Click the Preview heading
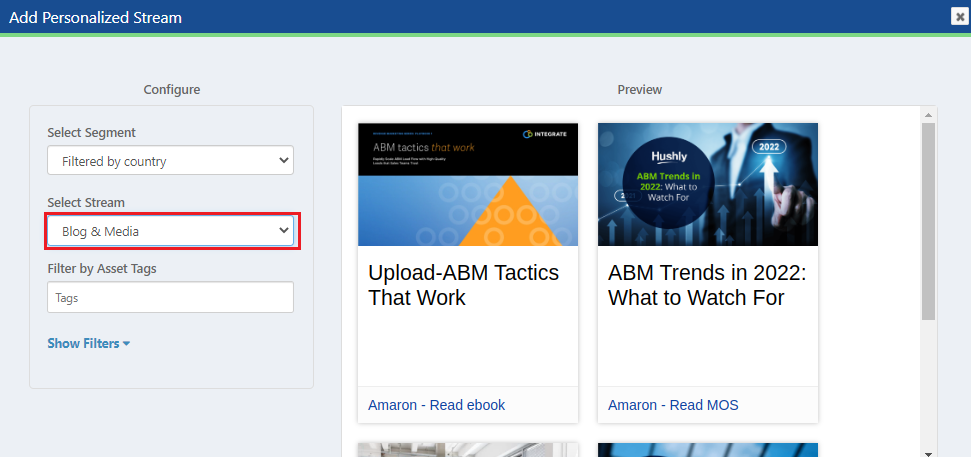Screen dimensions: 971x457 (640, 90)
